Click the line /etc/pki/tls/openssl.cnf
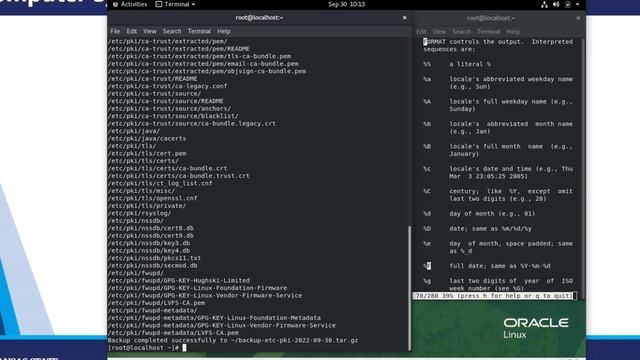Image resolution: width=640 pixels, height=360 pixels. [x=152, y=198]
